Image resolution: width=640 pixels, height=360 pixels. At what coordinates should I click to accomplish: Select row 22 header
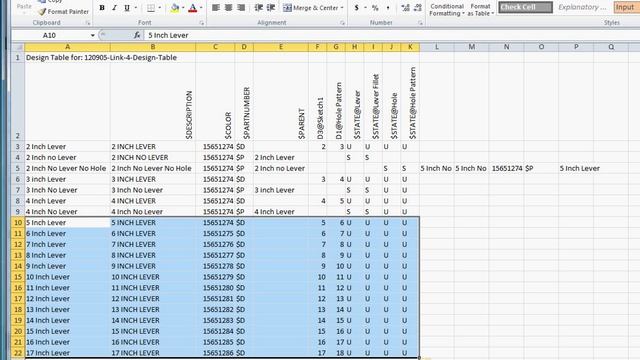coord(18,353)
